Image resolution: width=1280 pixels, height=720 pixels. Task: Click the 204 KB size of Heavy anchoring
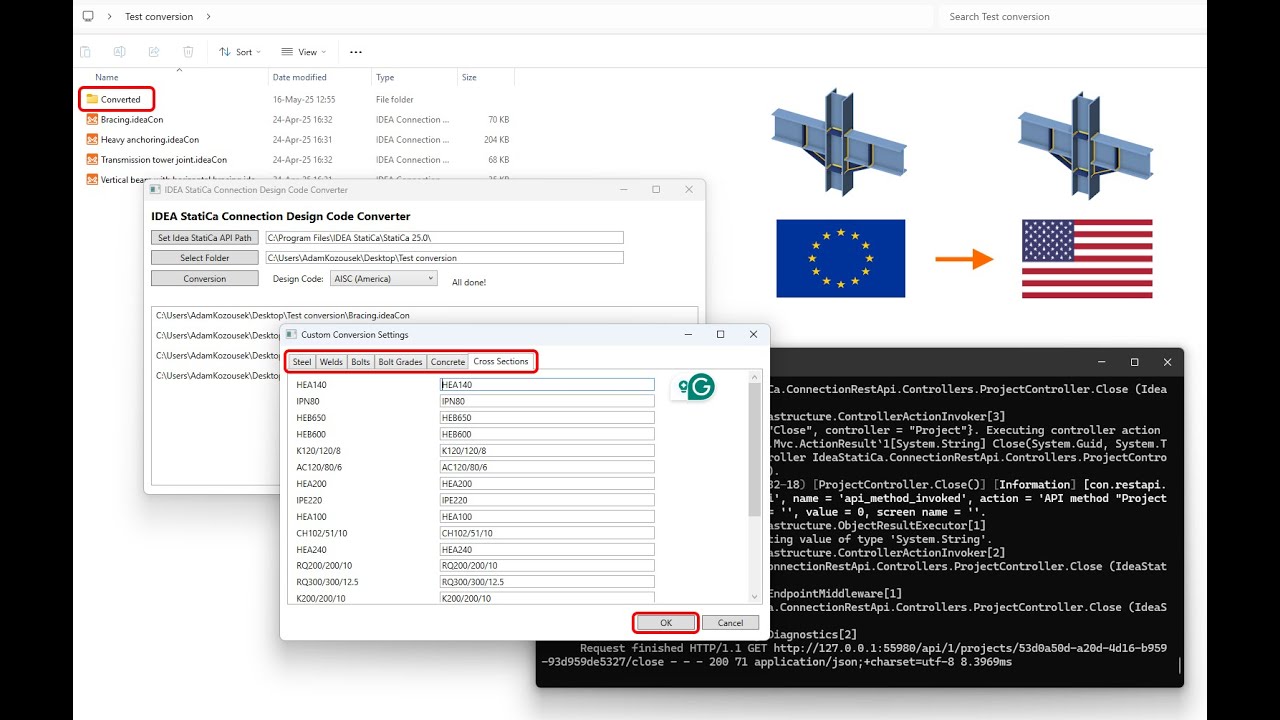click(497, 139)
